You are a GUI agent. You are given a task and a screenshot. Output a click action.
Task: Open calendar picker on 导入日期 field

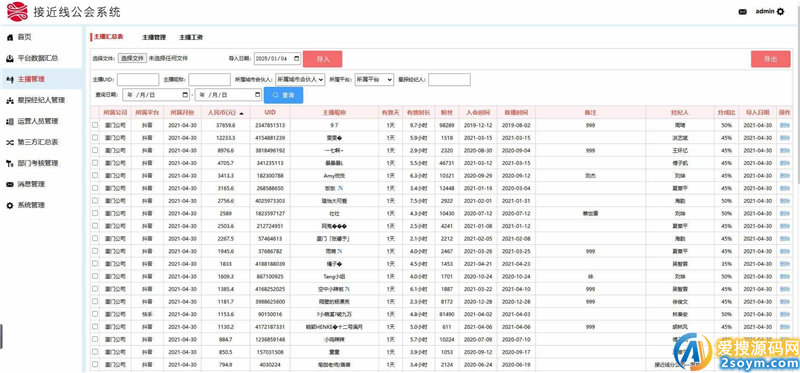[x=296, y=59]
